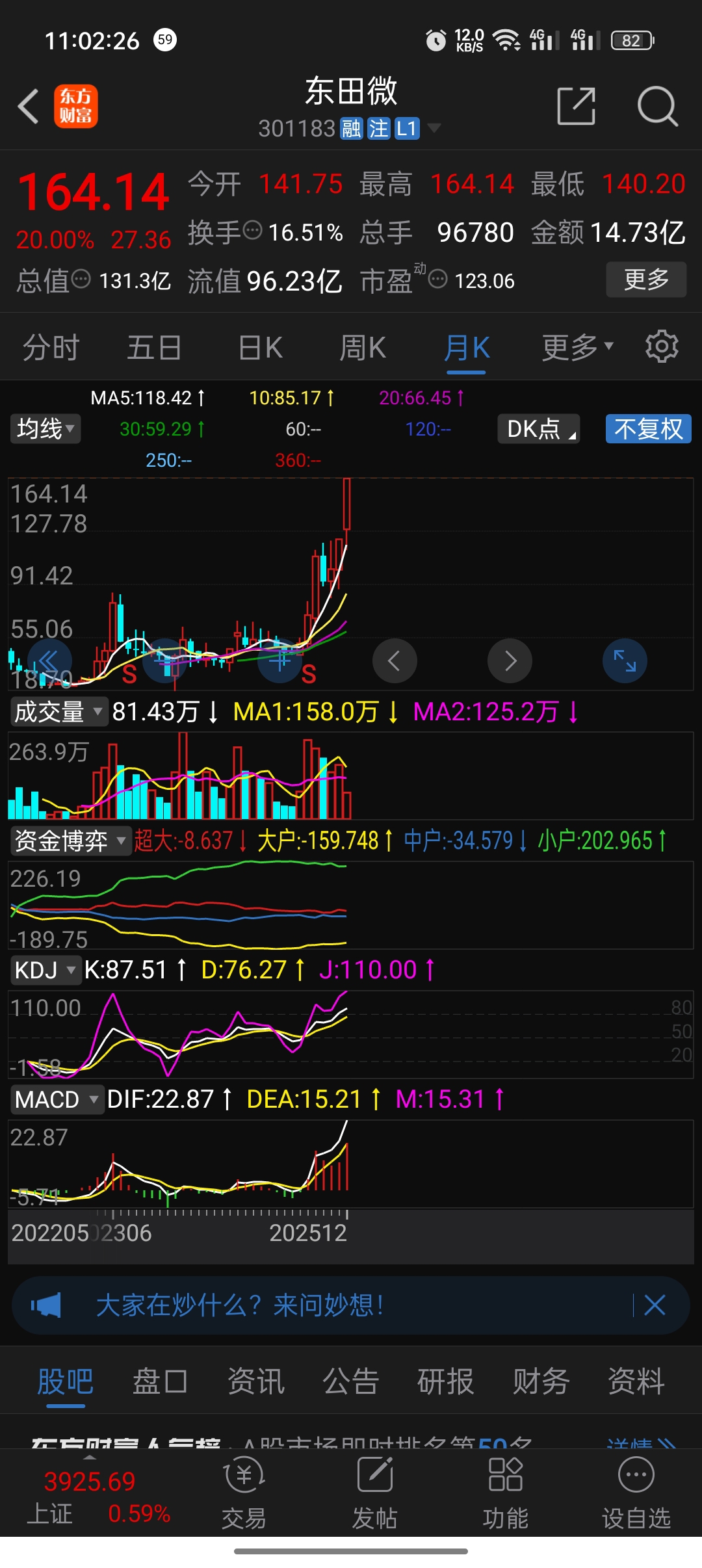Tap the 东方财富 orange logo
Viewport: 702px width, 1568px height.
(75, 106)
